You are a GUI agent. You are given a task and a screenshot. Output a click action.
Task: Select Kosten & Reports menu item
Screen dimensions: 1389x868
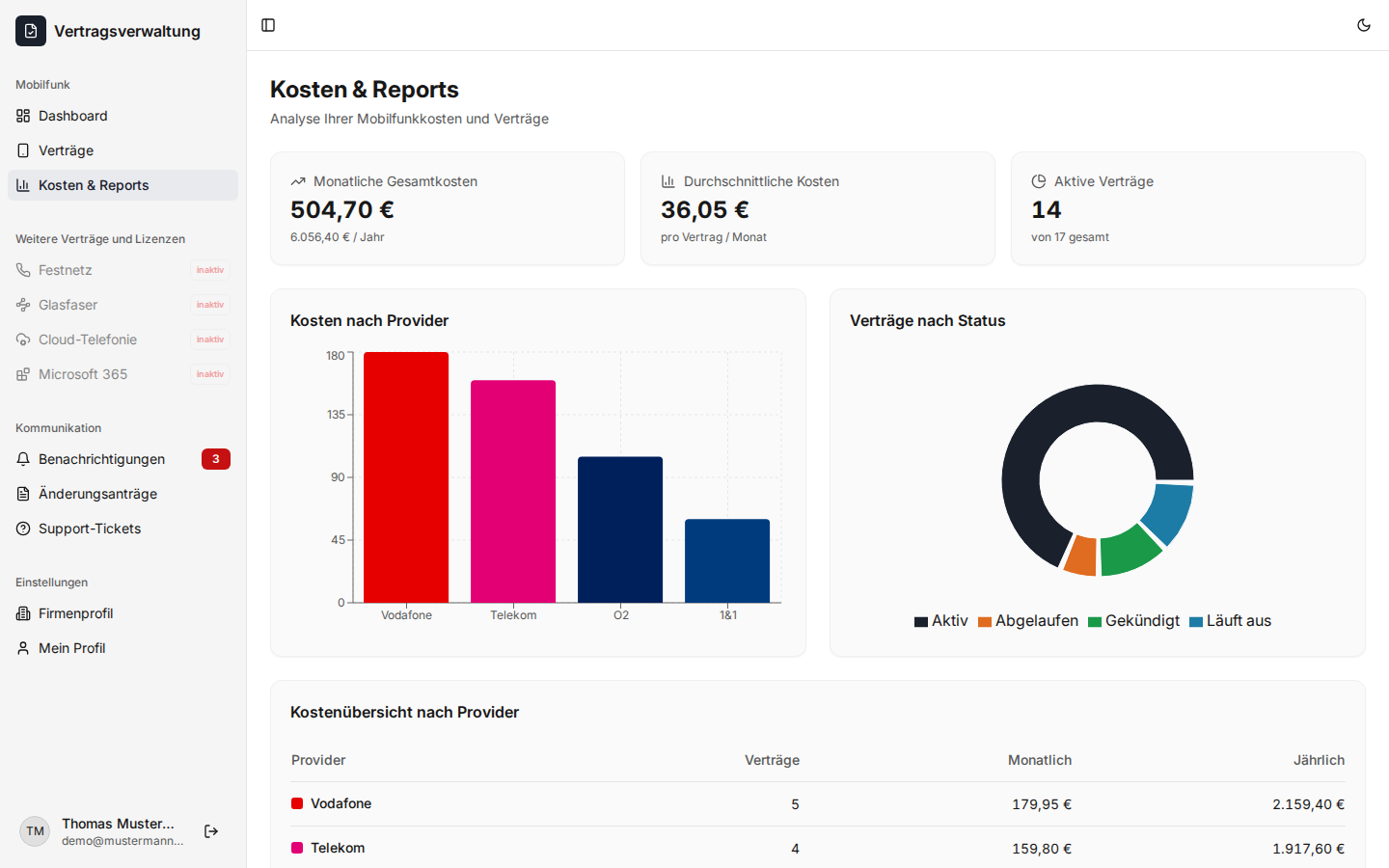point(123,185)
